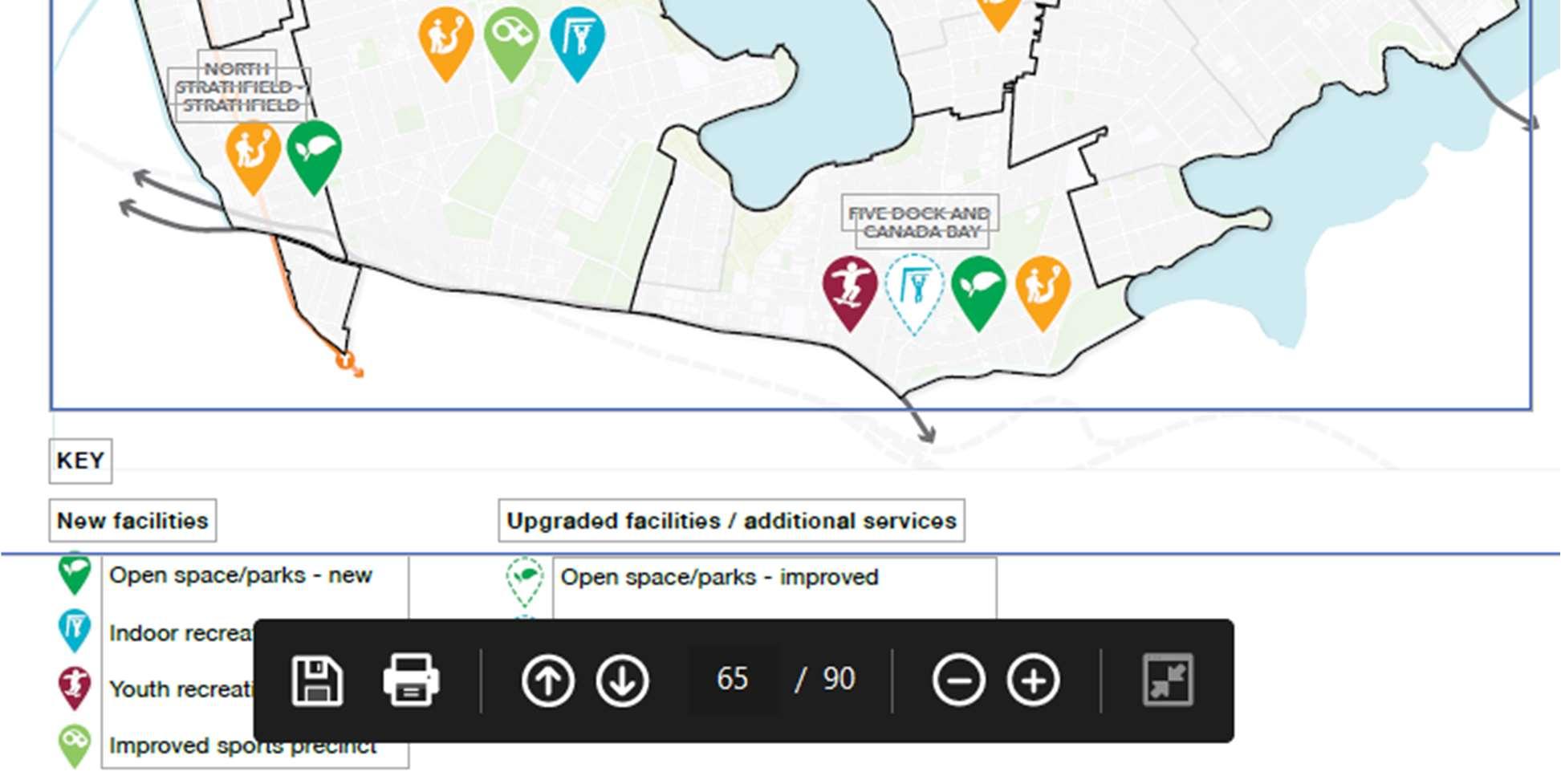Click the New facilities heading
This screenshot has height=784, width=1561.
132,521
